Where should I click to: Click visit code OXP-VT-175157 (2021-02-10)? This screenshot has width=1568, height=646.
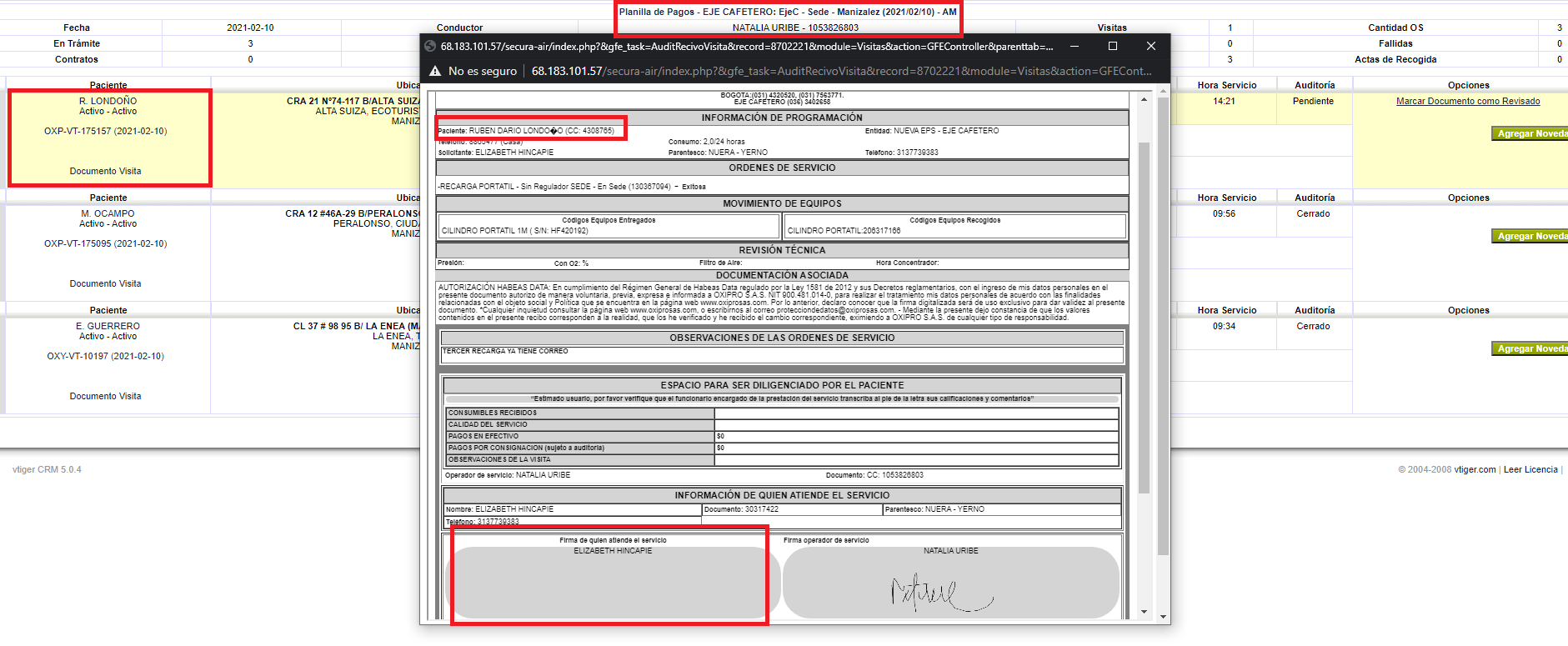[106, 132]
